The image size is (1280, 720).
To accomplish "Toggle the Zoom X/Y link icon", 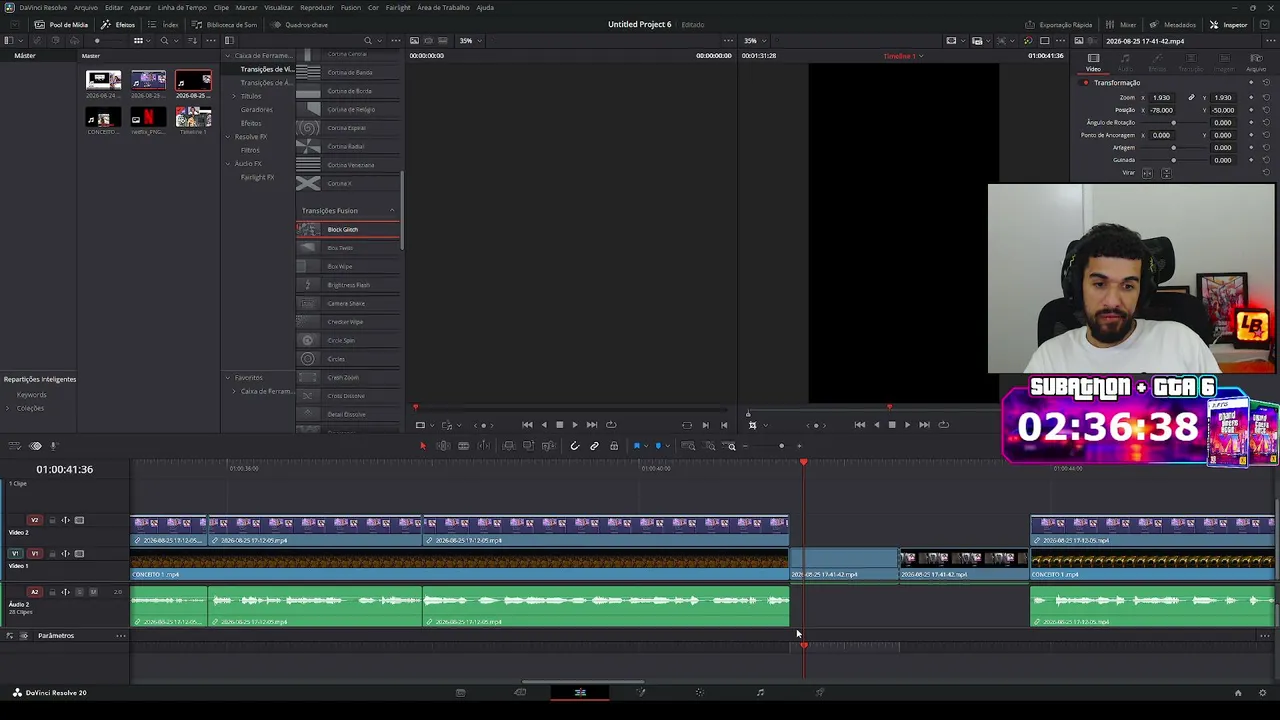I will (1191, 97).
